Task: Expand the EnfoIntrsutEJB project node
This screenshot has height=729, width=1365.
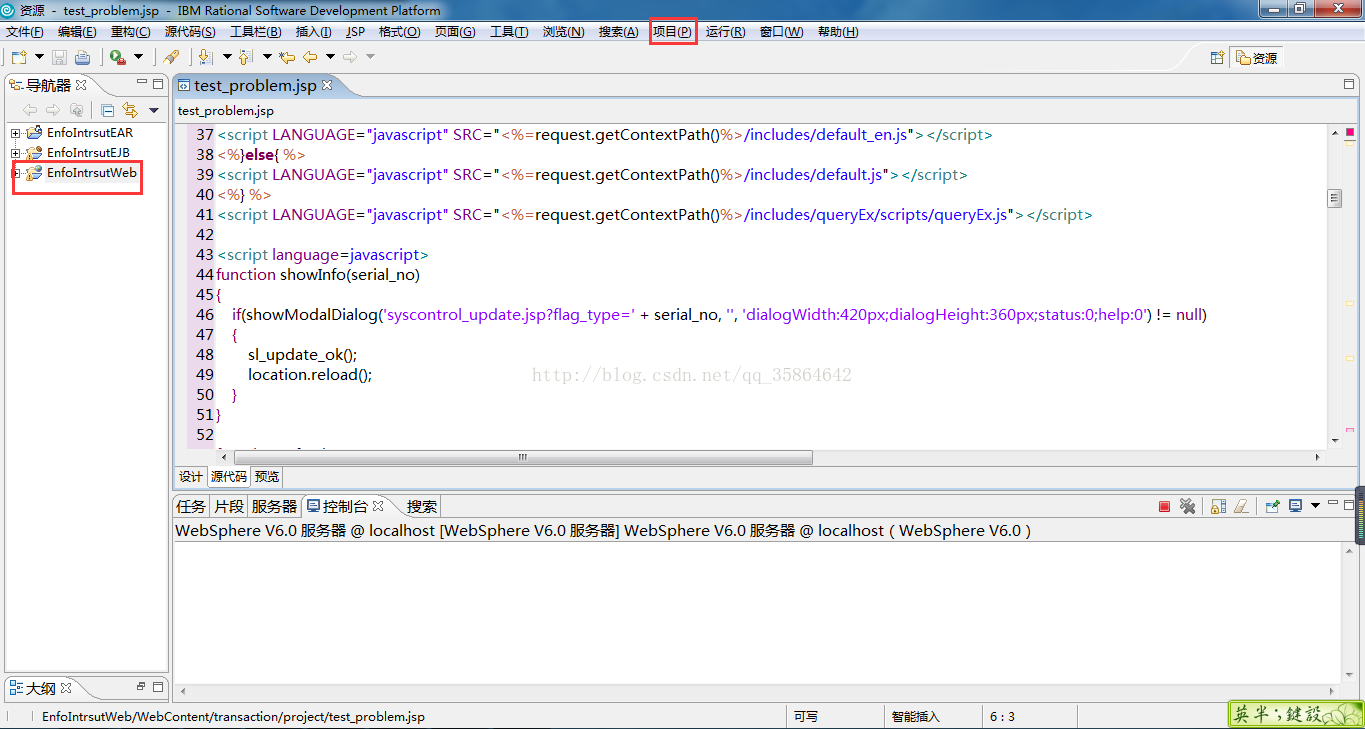Action: click(x=16, y=153)
